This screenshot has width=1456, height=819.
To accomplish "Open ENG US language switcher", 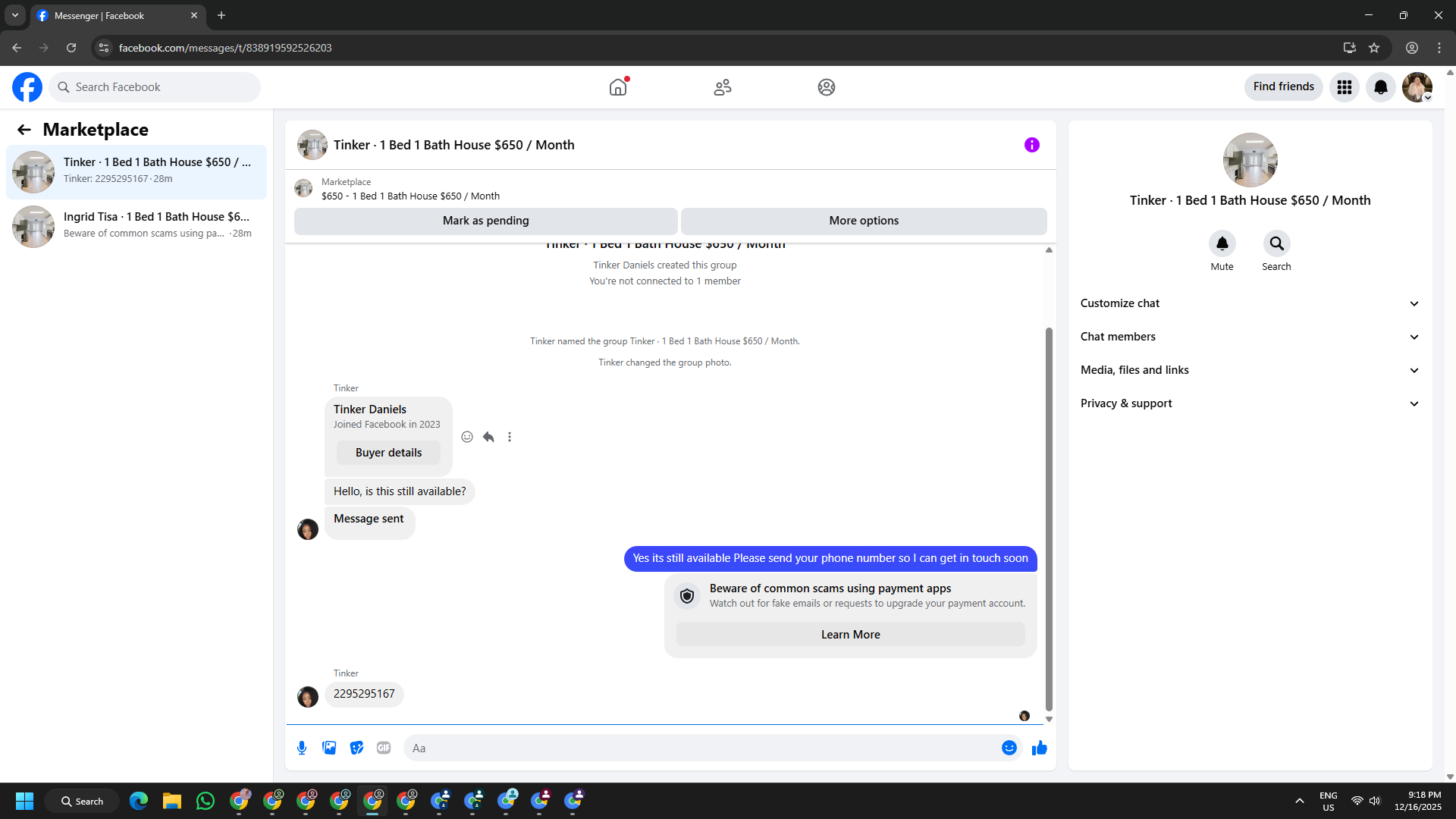I will (x=1329, y=801).
